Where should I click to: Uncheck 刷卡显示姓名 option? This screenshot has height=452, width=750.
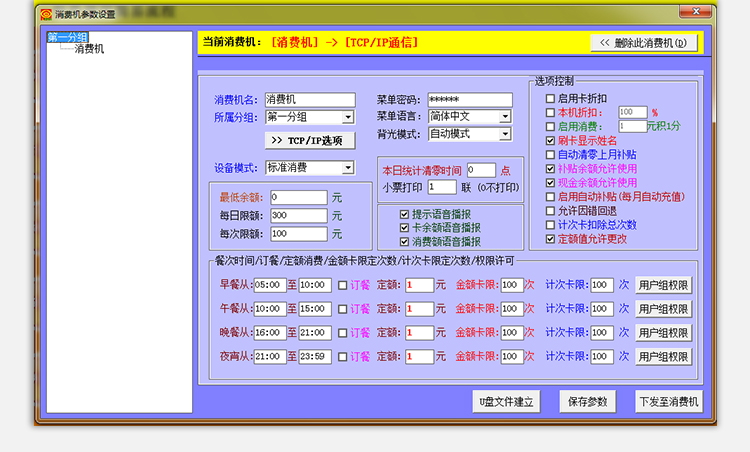click(x=550, y=141)
